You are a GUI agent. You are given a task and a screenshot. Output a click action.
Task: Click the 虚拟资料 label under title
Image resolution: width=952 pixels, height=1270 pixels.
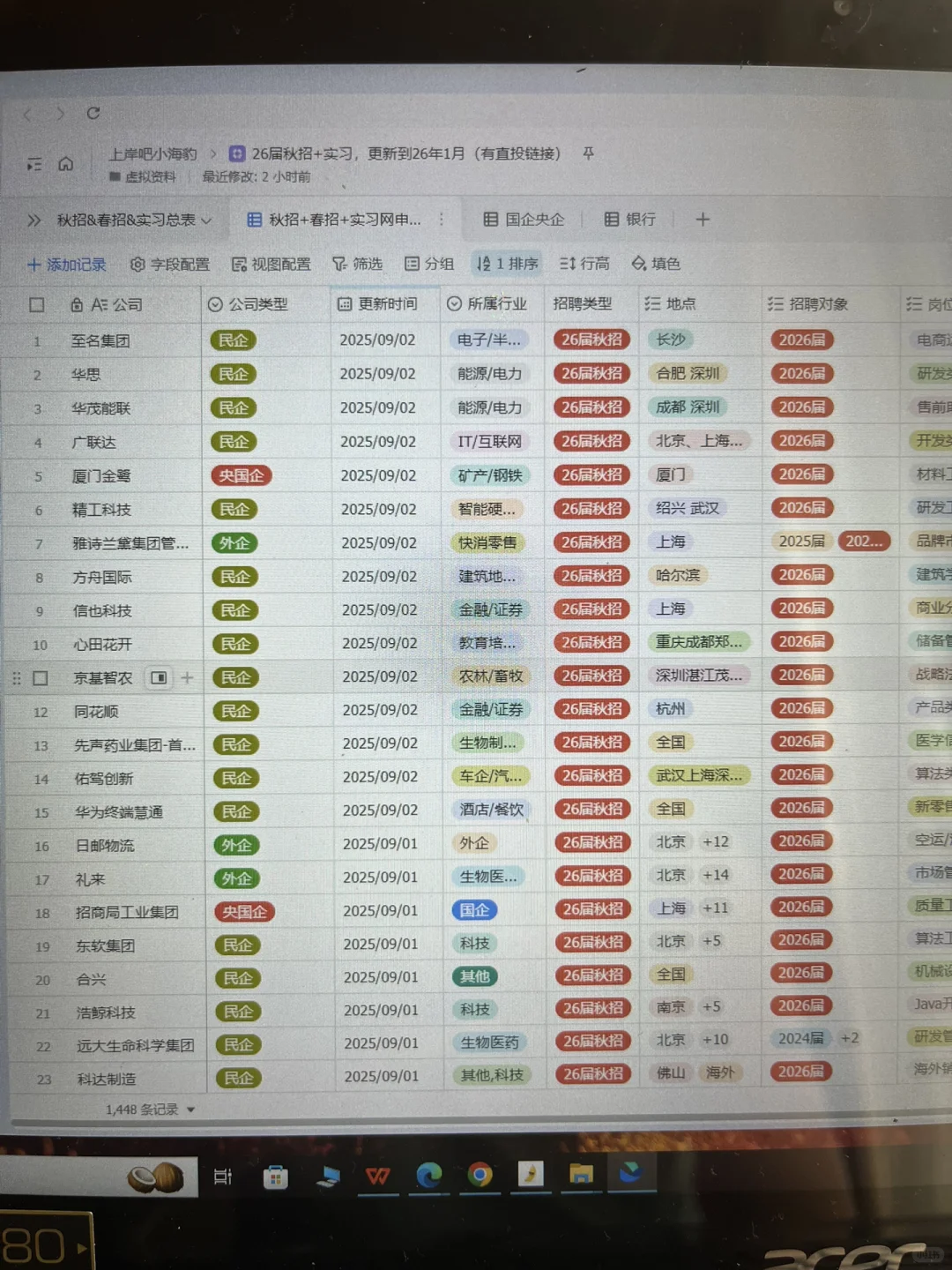[x=144, y=177]
